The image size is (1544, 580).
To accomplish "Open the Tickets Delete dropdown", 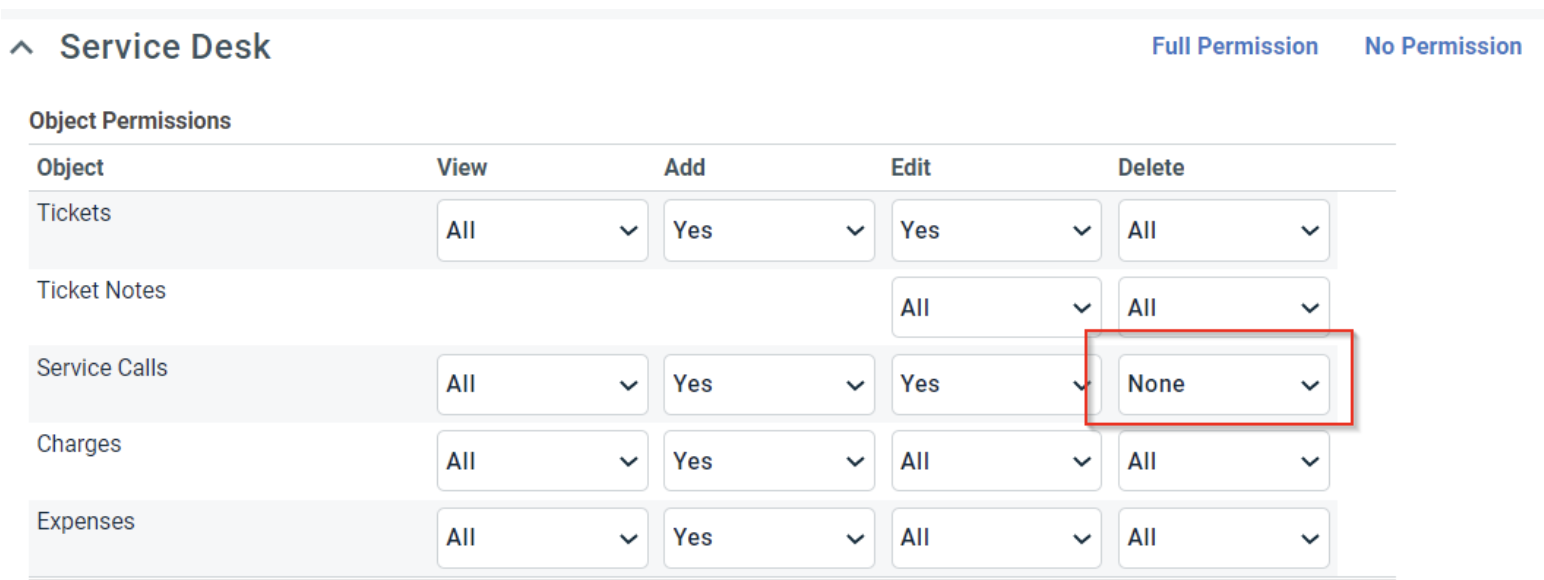I will coord(1223,231).
